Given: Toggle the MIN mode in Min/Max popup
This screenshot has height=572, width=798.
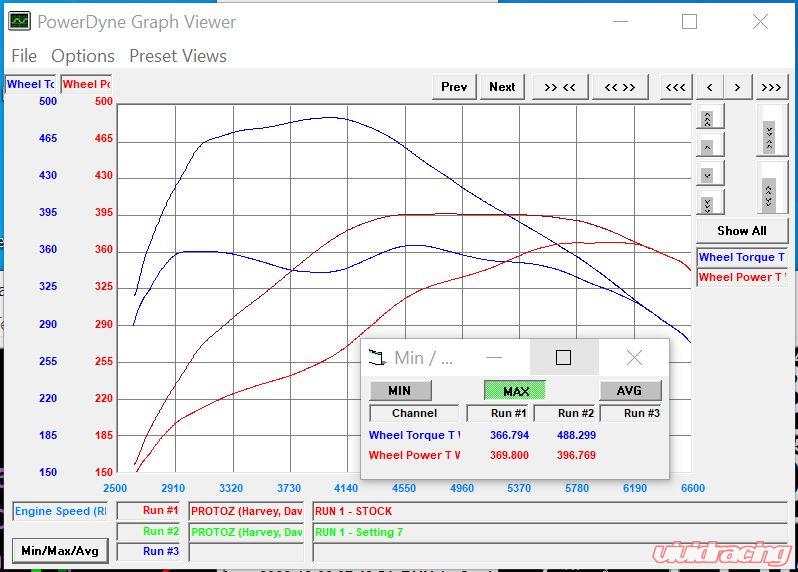Looking at the screenshot, I should pos(400,390).
